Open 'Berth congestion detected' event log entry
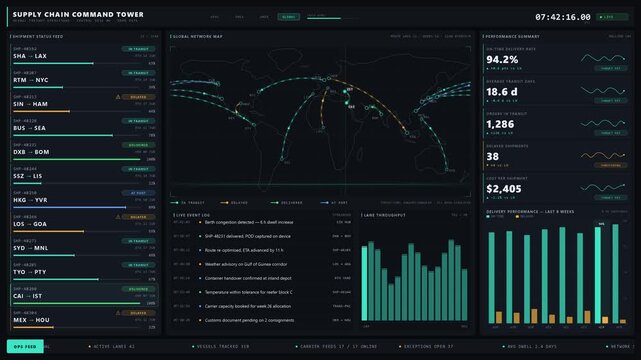Screen dimensions: 641x360 point(262,222)
